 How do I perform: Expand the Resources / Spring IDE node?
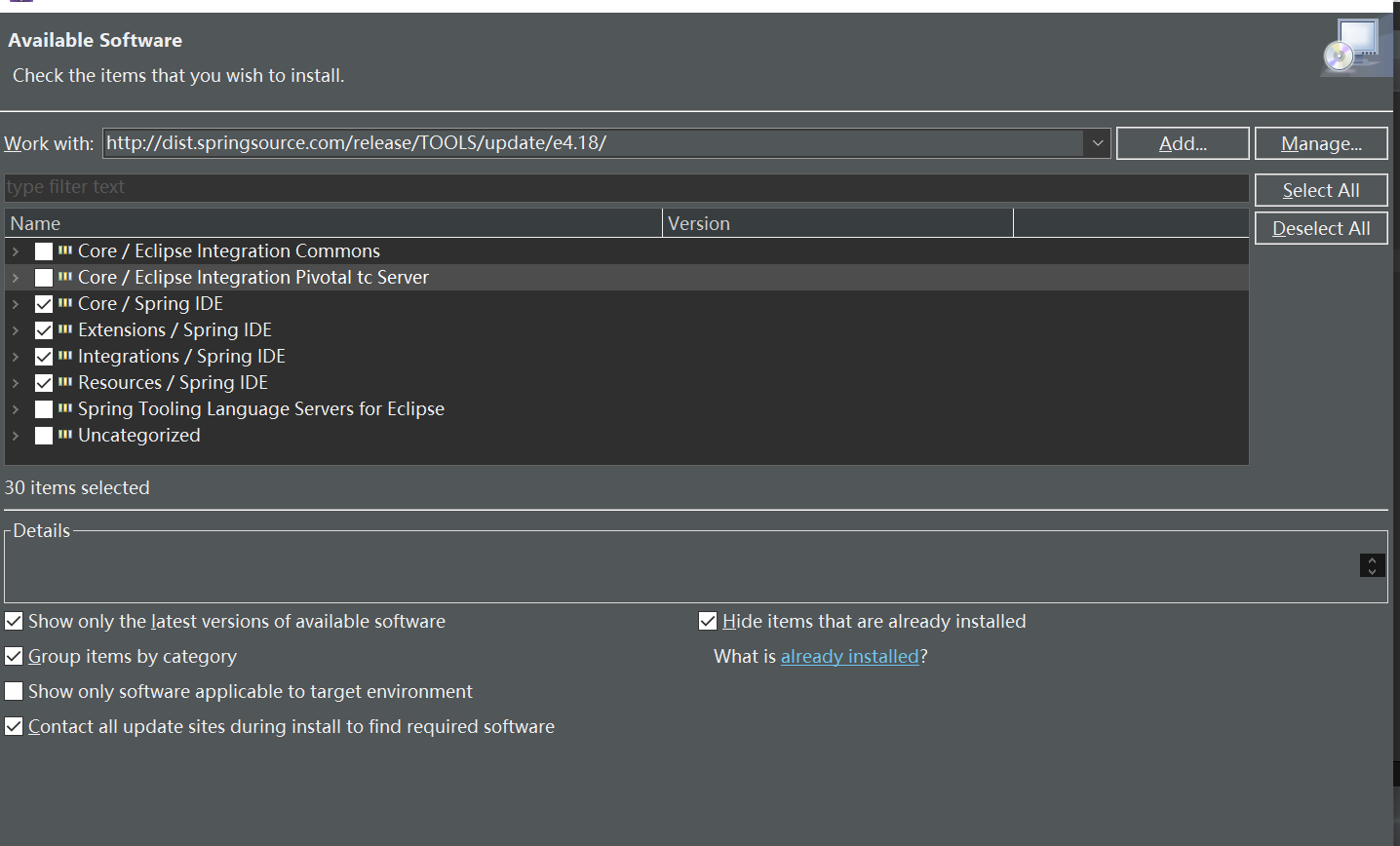[x=16, y=383]
